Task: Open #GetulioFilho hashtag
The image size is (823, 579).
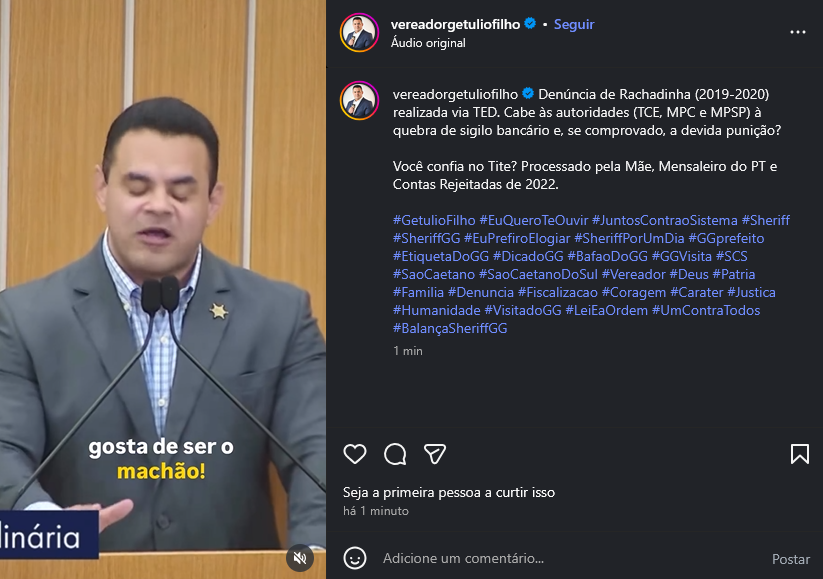Action: click(434, 220)
